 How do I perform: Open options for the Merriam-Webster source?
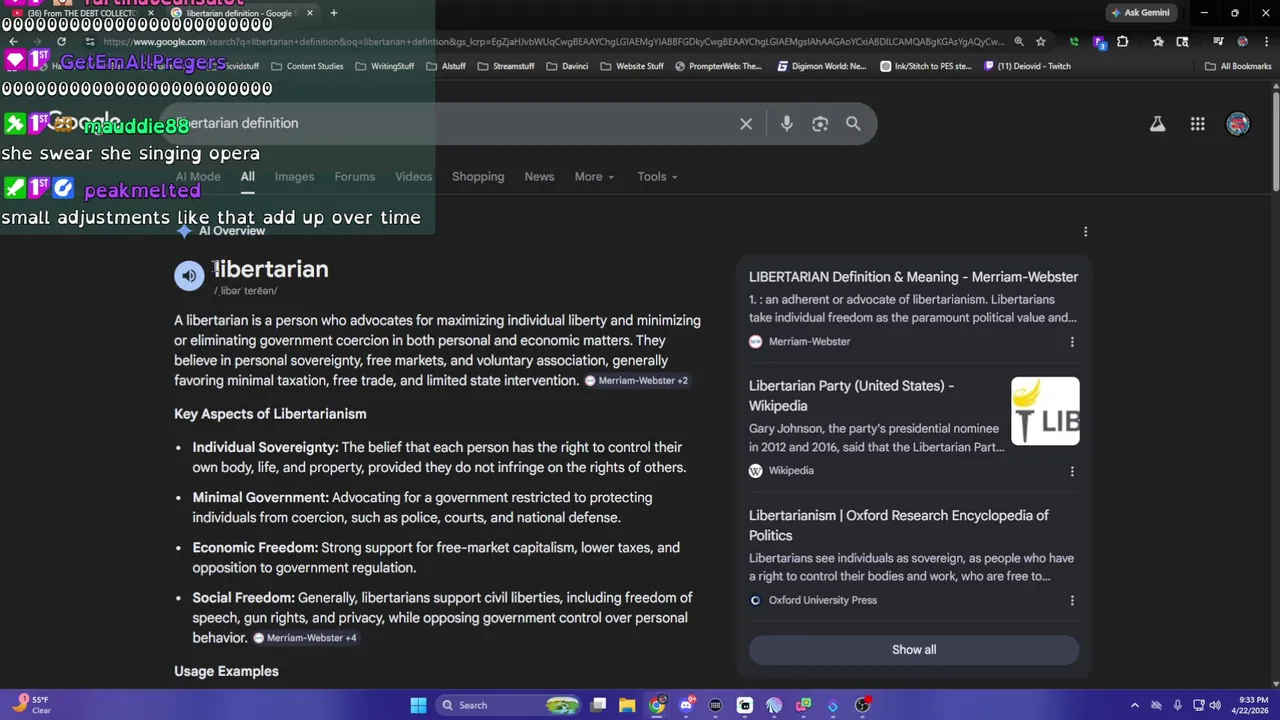pos(1072,342)
